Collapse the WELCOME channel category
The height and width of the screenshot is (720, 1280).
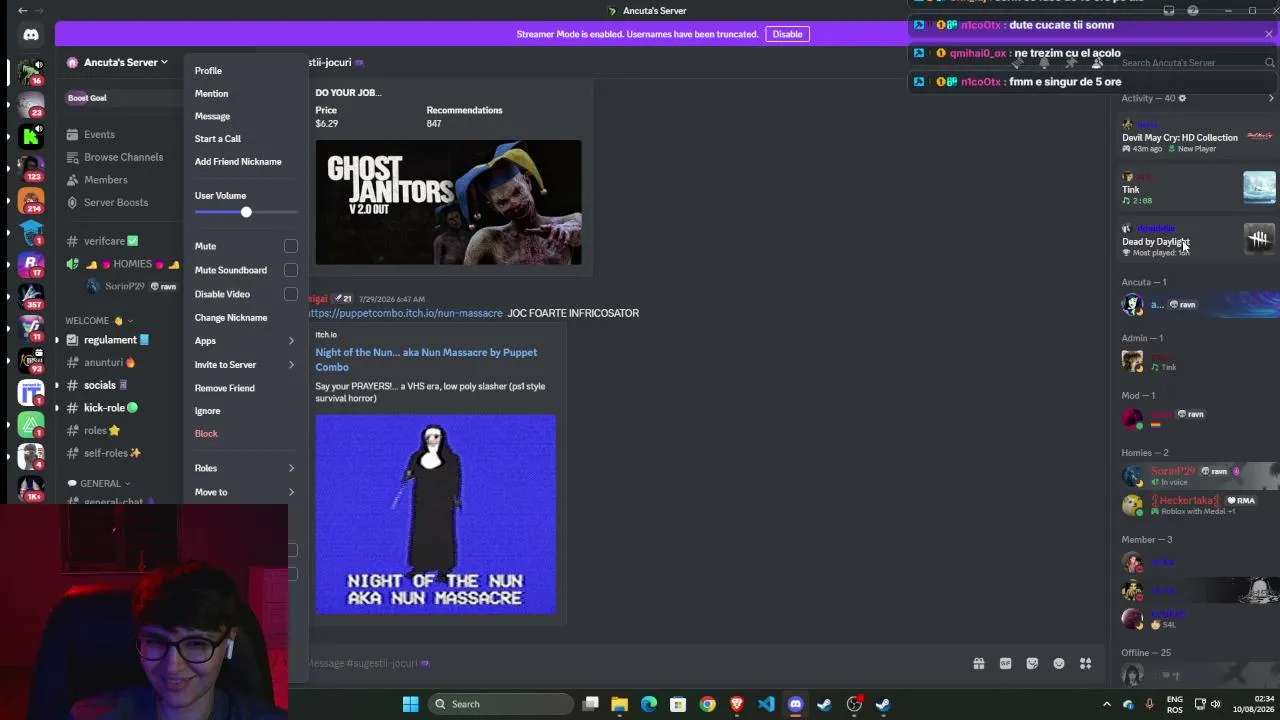[99, 321]
